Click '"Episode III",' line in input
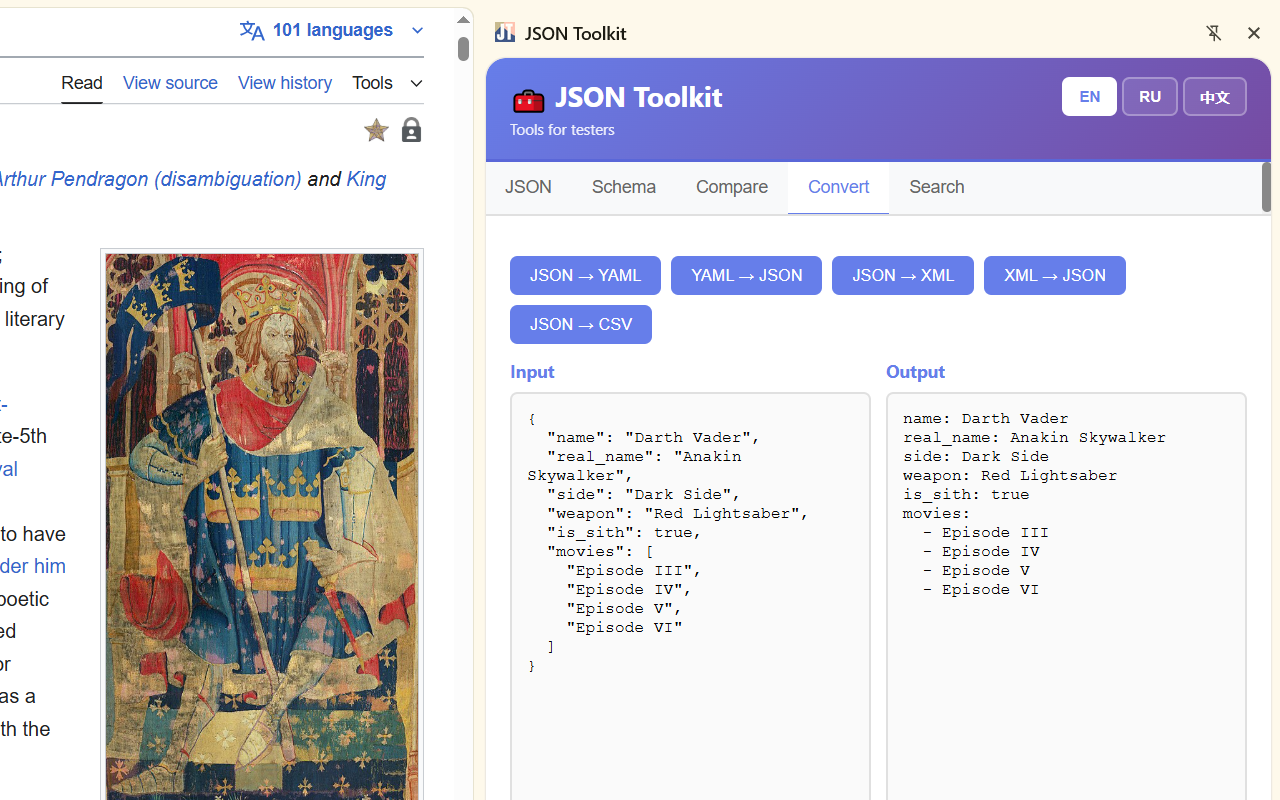 634,571
